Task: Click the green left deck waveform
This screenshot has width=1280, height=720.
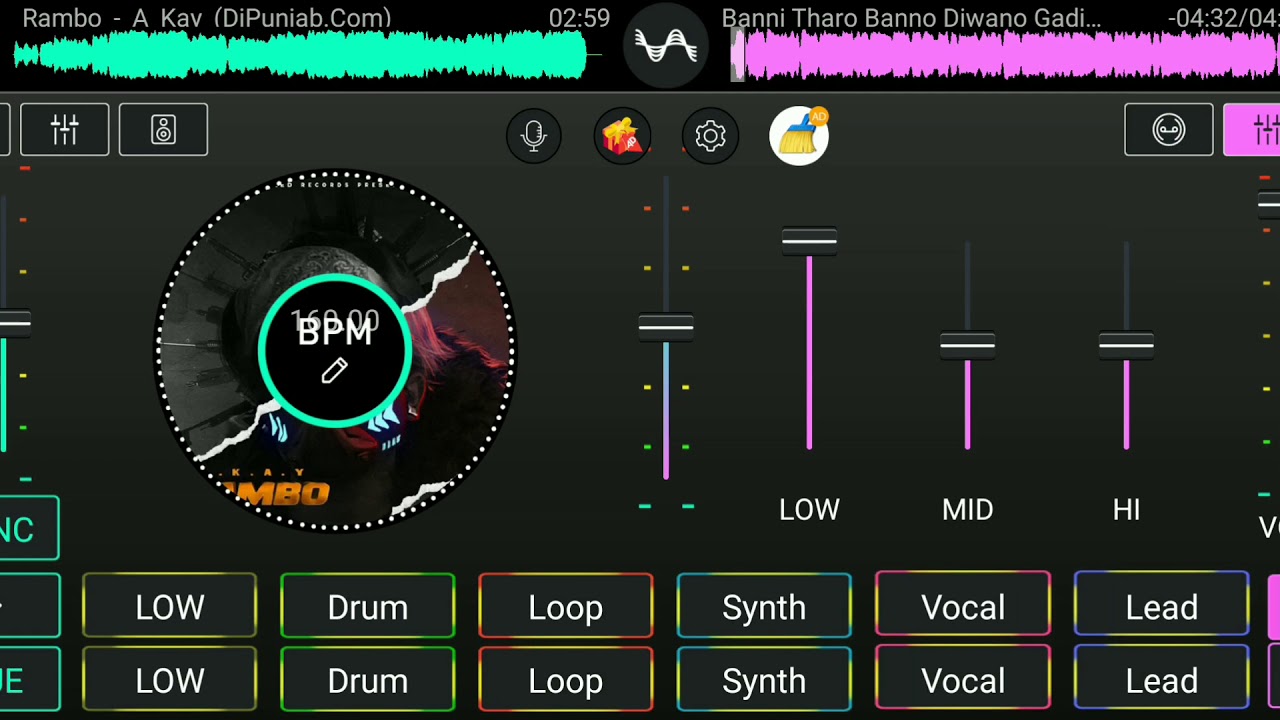Action: [300, 56]
